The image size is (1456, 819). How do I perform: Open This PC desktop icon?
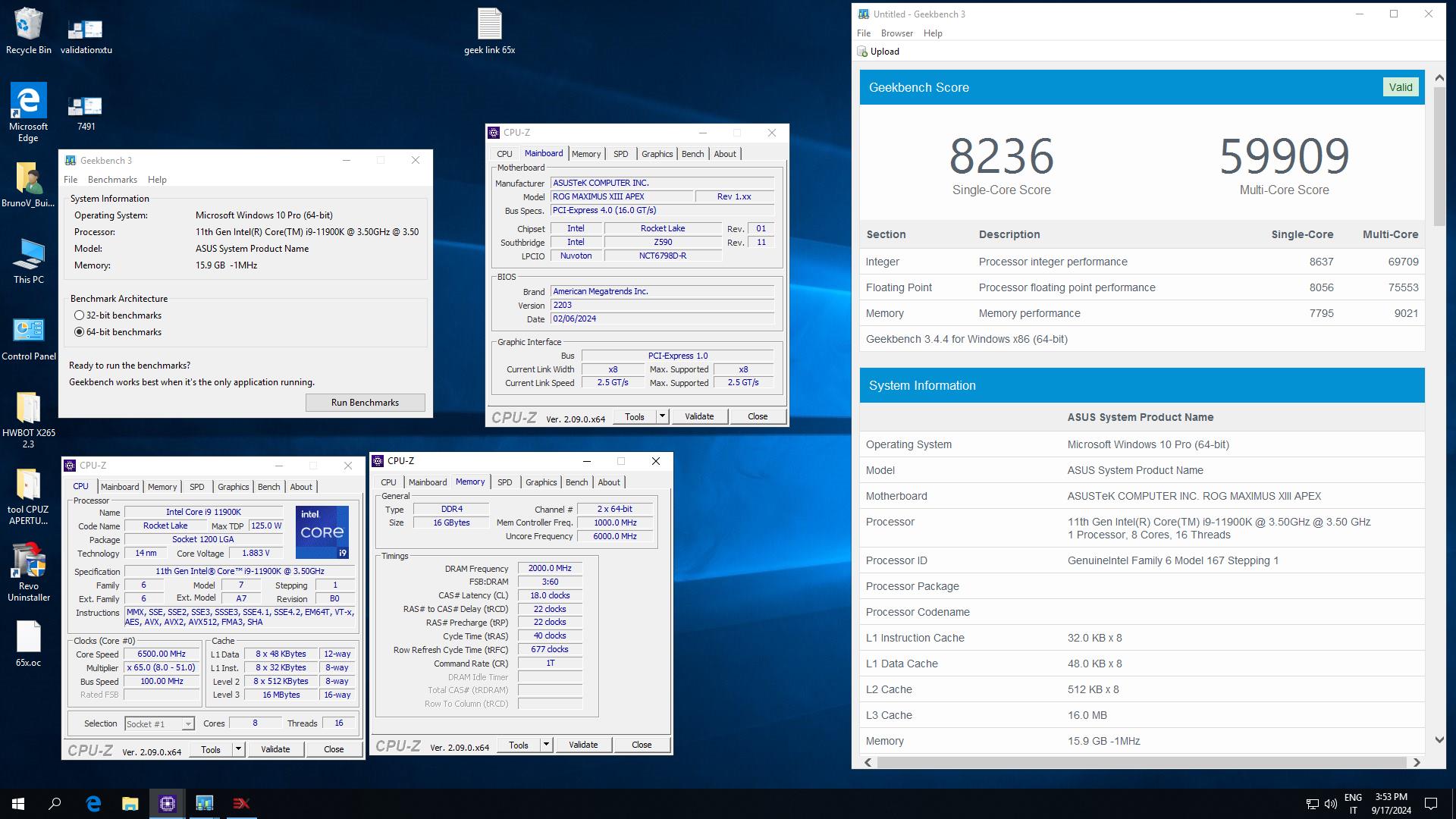click(28, 262)
